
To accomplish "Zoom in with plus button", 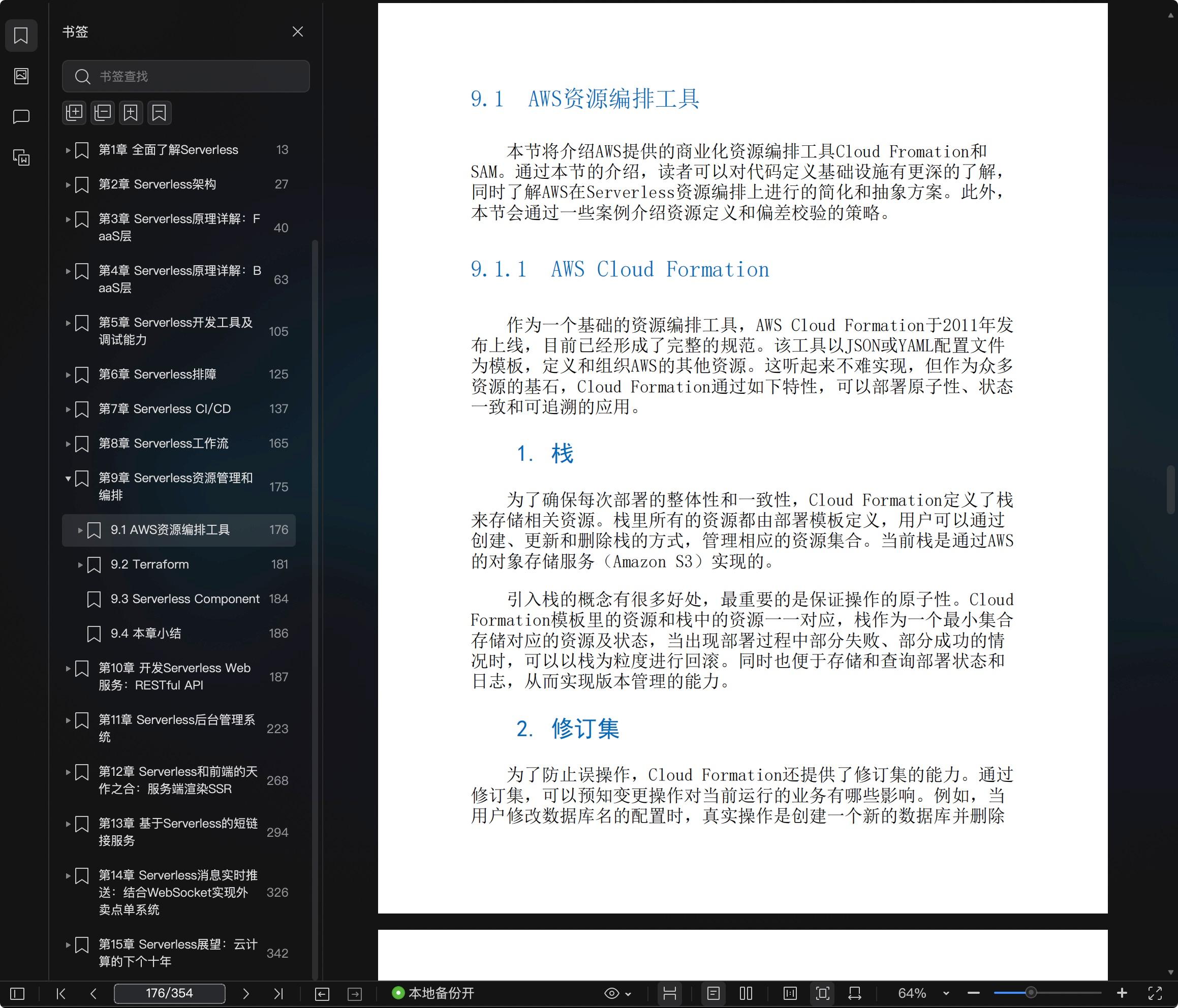I will point(1122,993).
